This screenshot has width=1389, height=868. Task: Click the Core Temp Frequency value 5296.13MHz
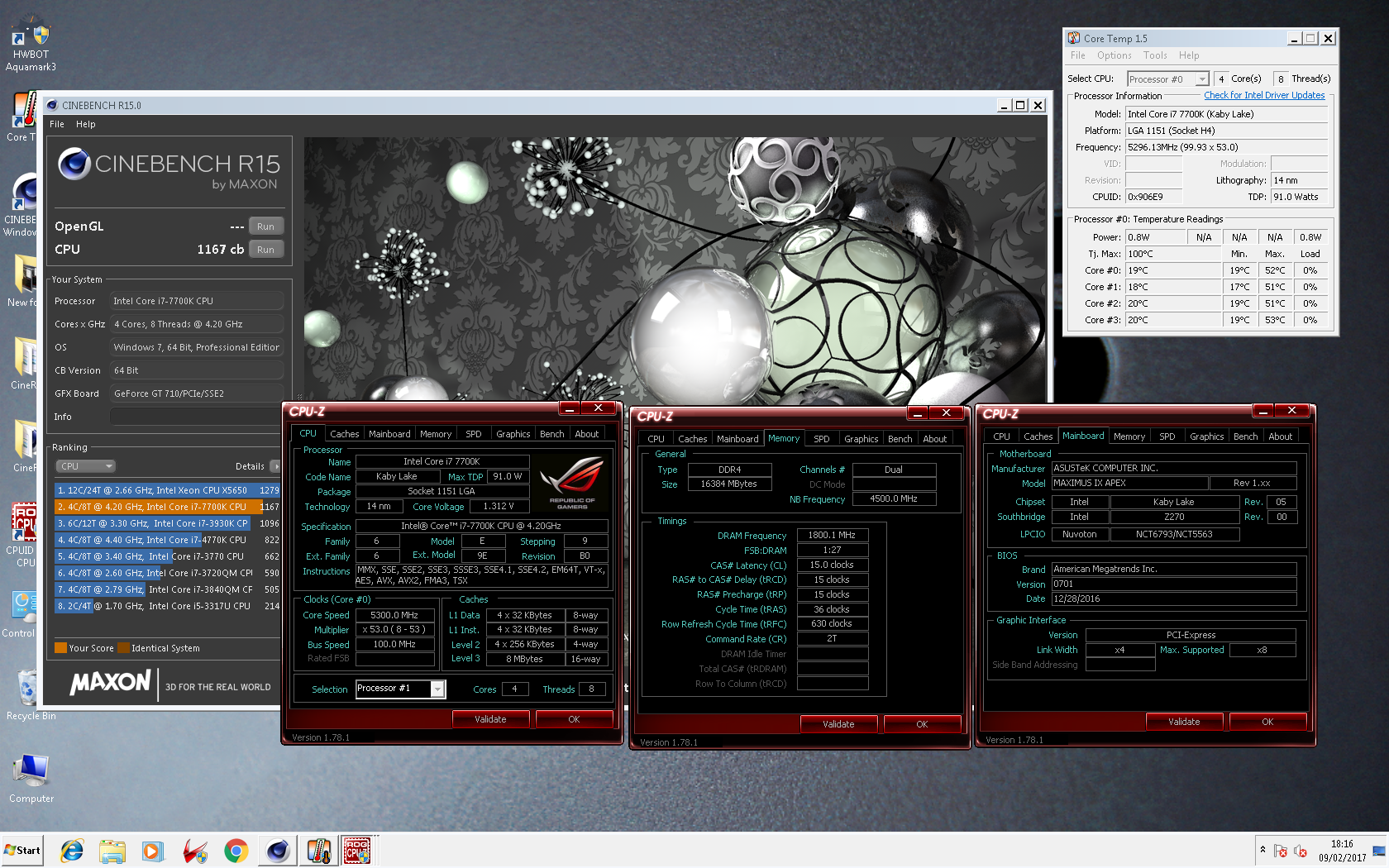(1226, 147)
